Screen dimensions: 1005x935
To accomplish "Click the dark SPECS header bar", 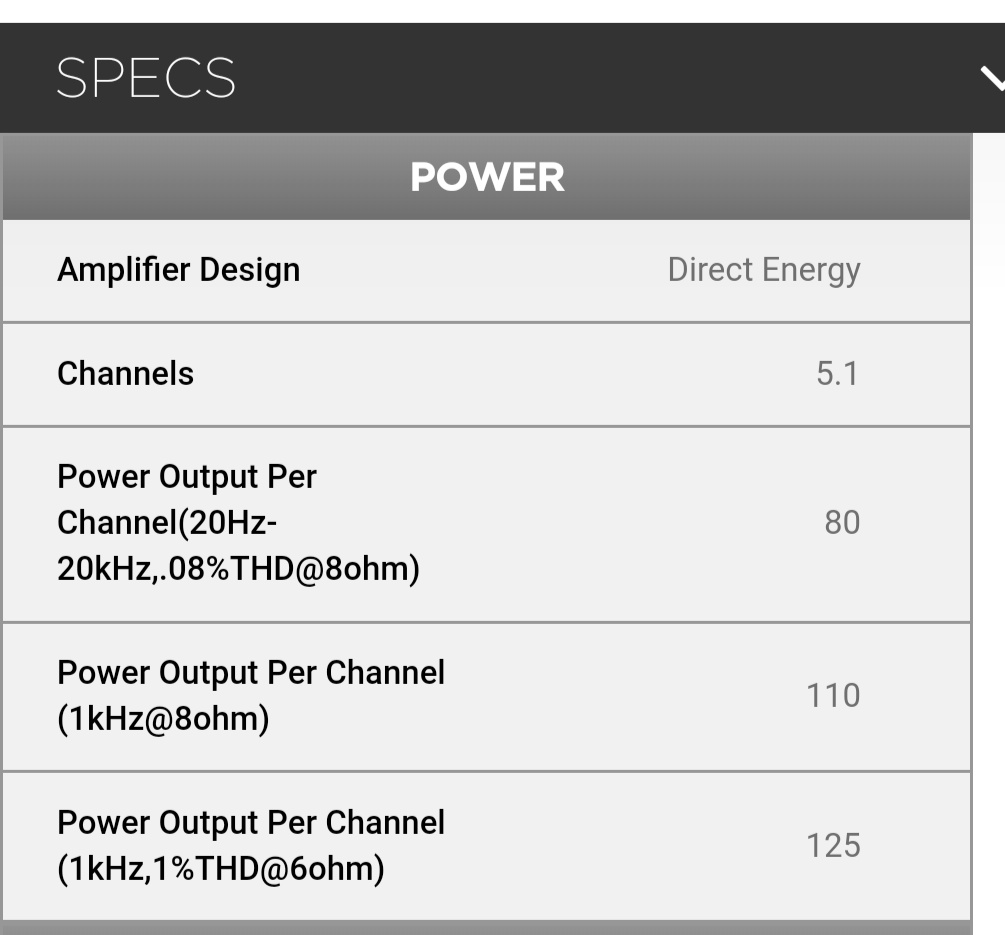I will tap(502, 78).
